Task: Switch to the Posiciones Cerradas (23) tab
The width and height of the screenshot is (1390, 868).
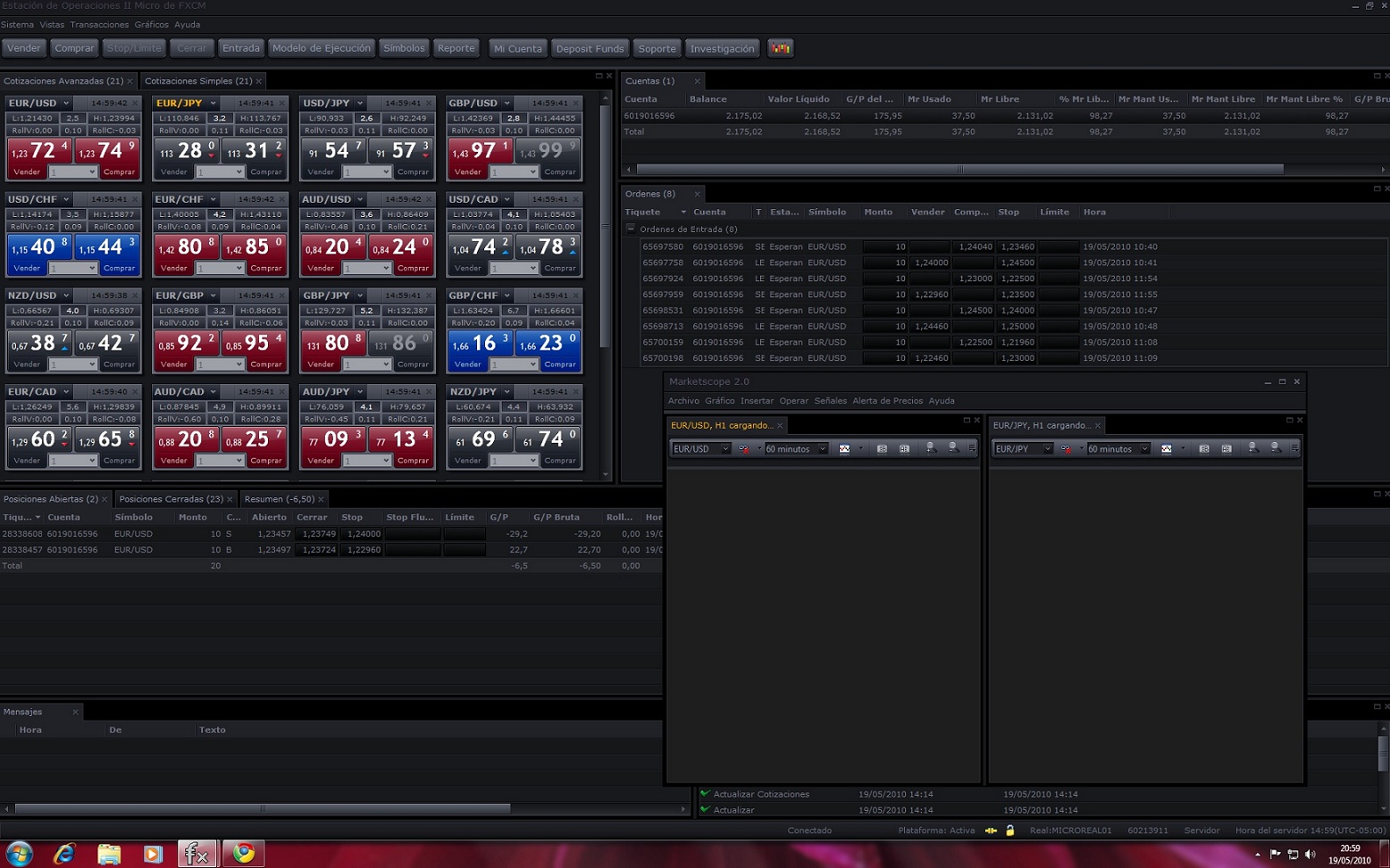Action: coord(171,499)
